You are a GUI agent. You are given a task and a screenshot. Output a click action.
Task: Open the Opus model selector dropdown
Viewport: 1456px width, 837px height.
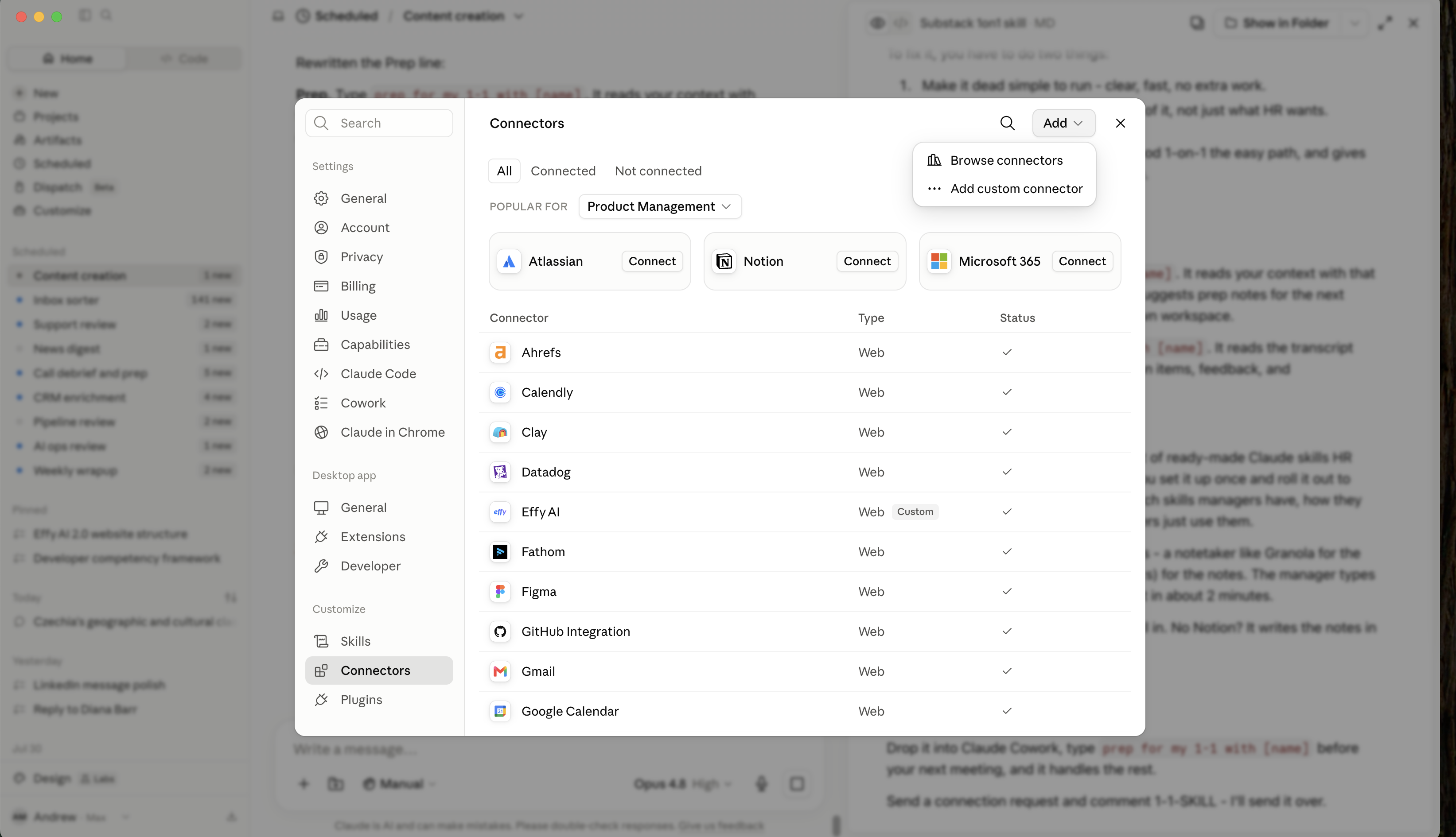pyautogui.click(x=682, y=784)
